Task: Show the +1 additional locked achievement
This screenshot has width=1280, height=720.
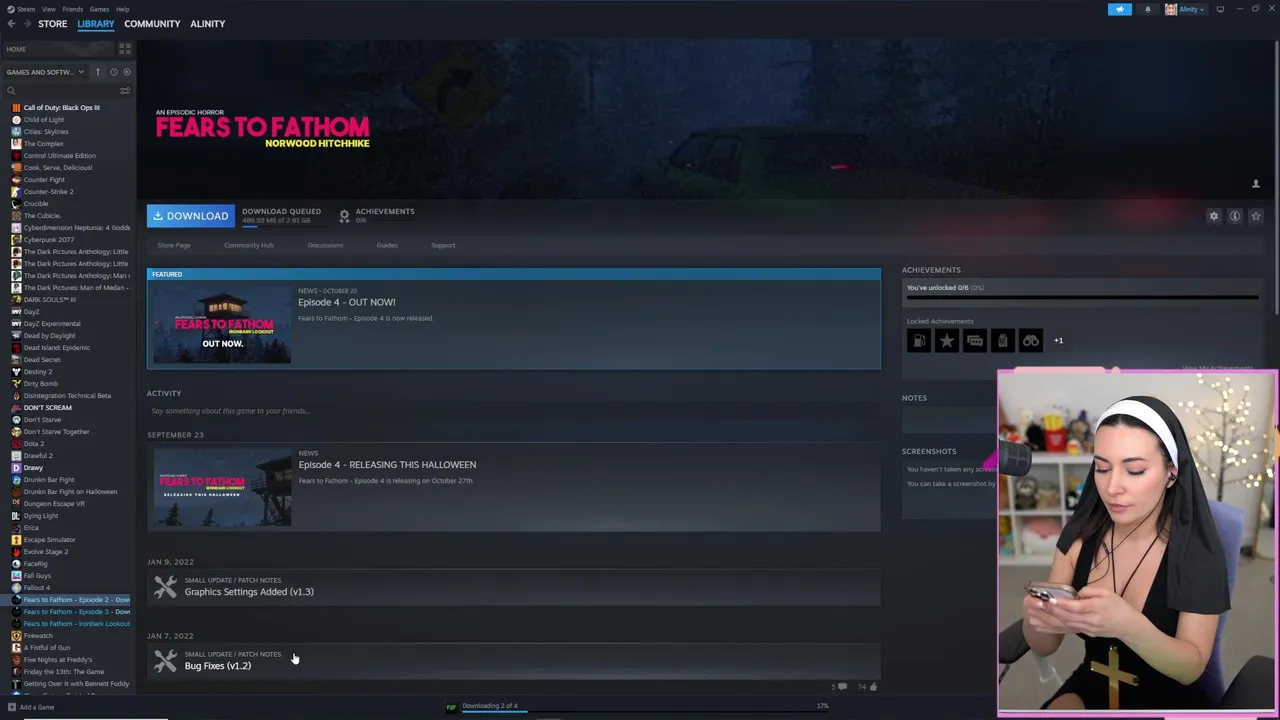Action: (x=1058, y=341)
